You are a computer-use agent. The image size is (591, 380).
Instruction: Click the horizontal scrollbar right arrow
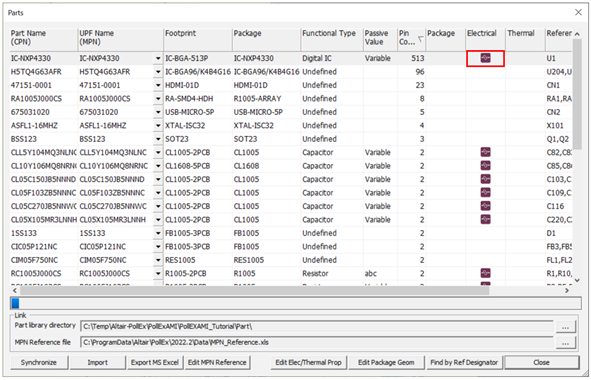(567, 291)
